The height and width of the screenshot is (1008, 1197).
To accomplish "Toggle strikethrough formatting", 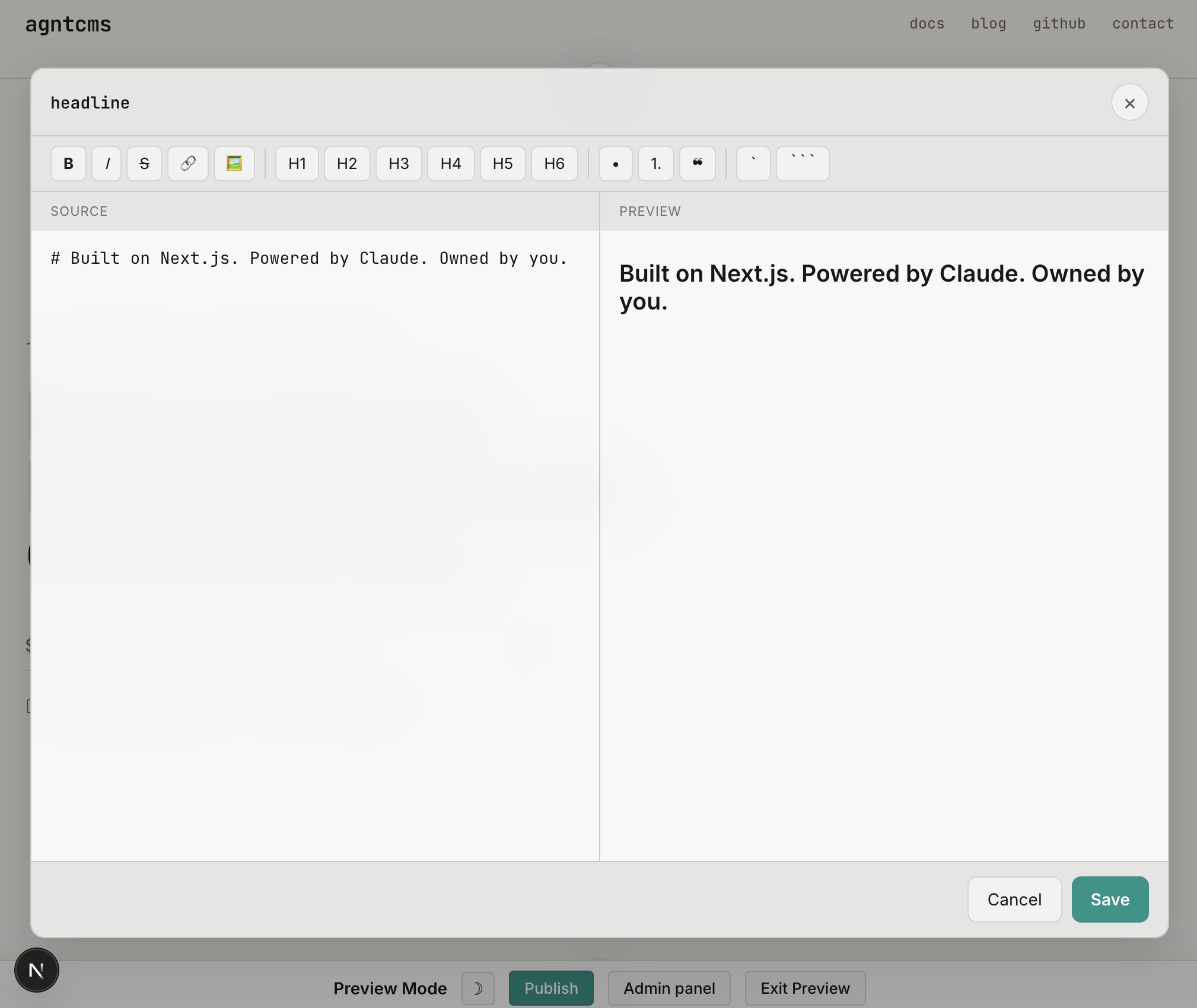I will (144, 164).
